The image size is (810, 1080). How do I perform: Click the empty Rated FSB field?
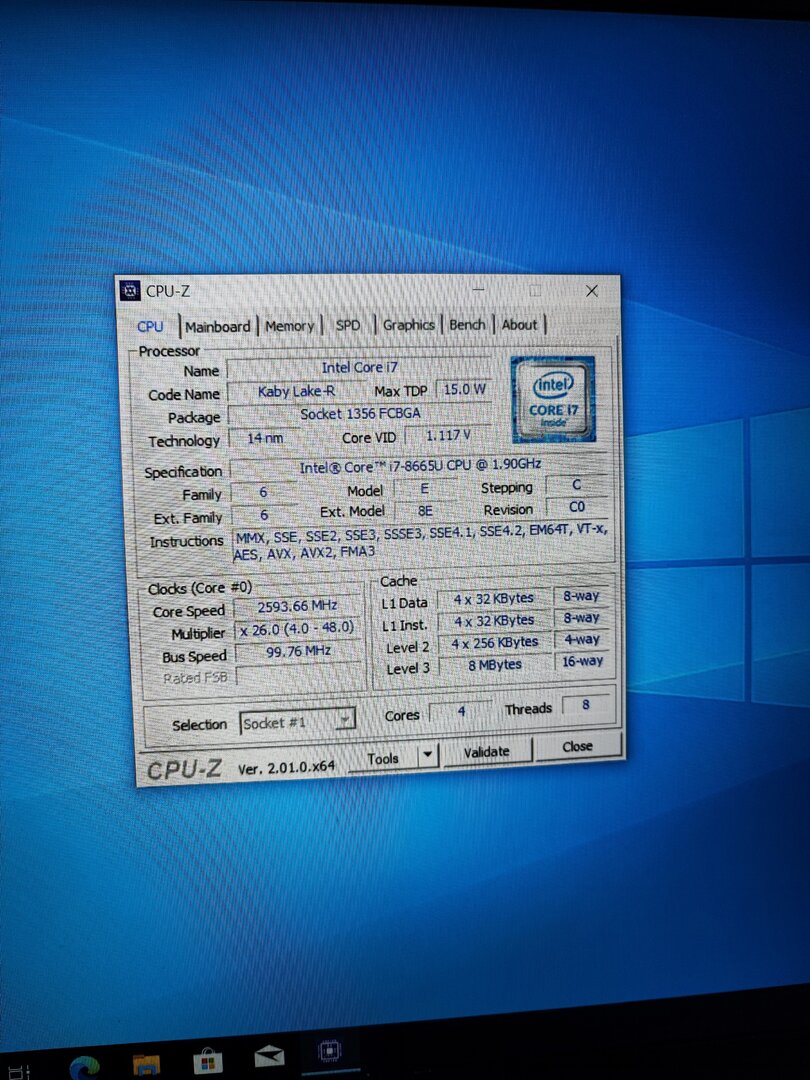pyautogui.click(x=299, y=674)
